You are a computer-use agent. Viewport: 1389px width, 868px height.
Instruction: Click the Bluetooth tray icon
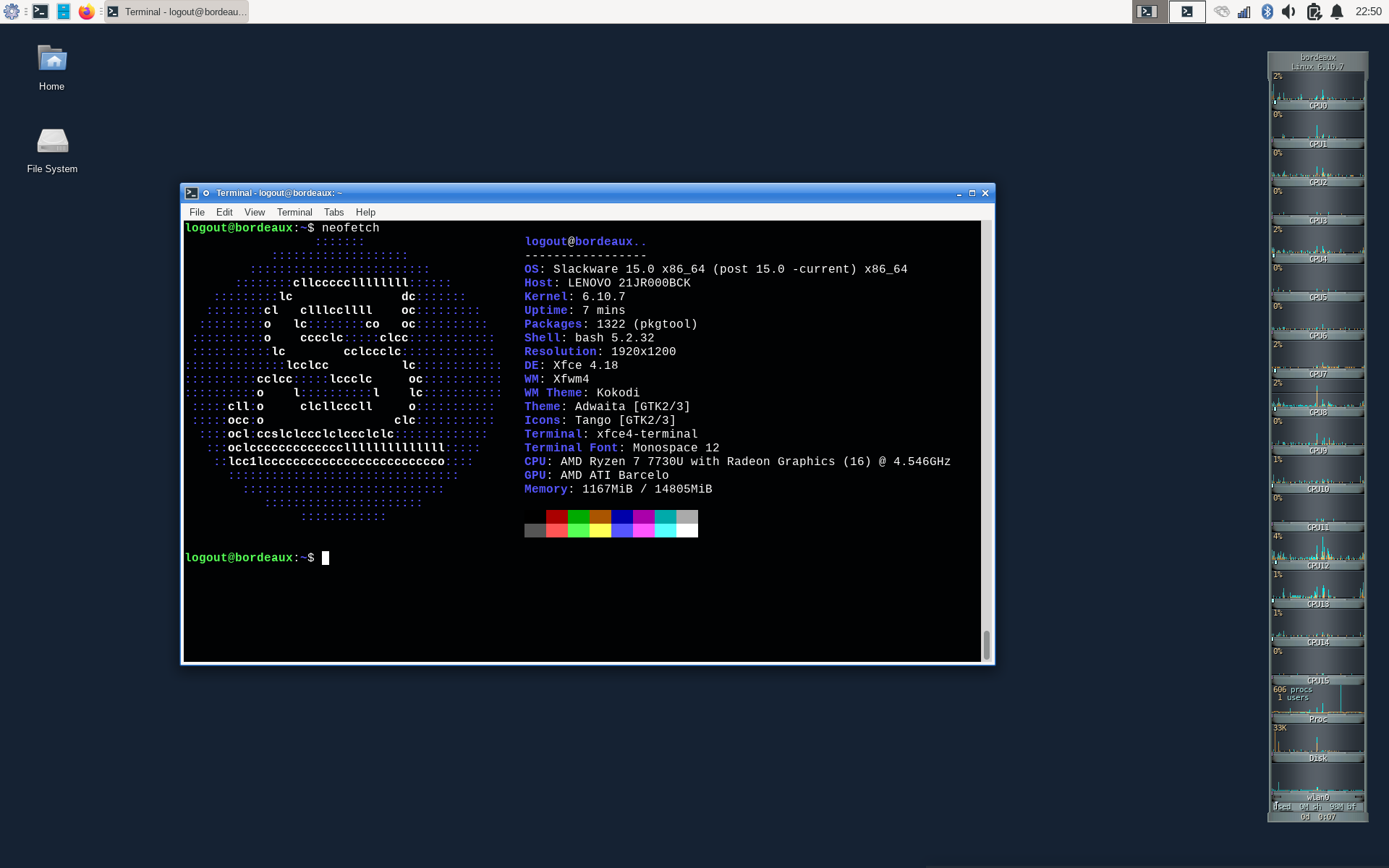[1267, 12]
